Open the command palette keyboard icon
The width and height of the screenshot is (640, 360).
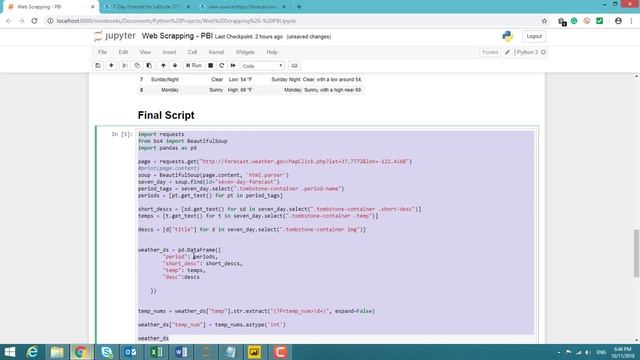pyautogui.click(x=294, y=66)
